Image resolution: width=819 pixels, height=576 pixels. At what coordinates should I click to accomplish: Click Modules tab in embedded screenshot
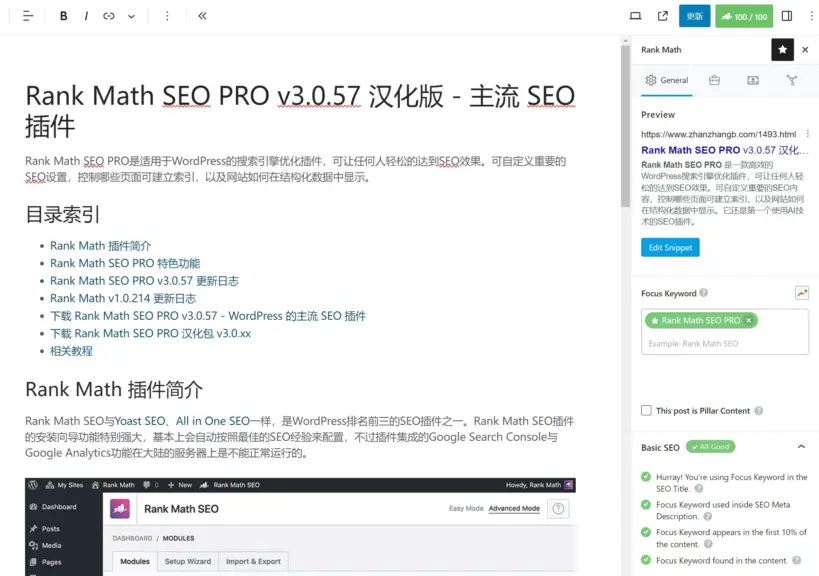[135, 561]
